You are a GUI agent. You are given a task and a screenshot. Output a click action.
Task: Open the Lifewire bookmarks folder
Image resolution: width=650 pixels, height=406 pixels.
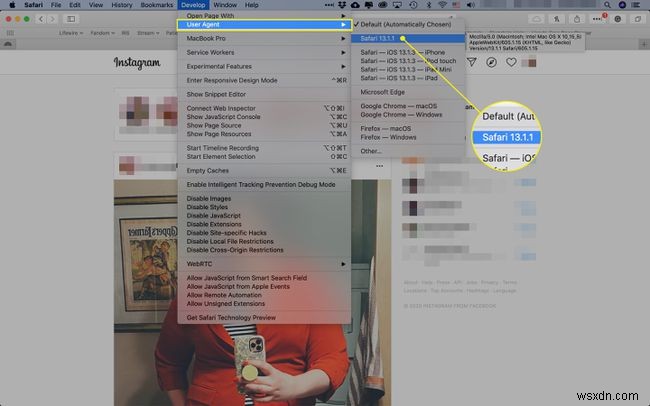pyautogui.click(x=70, y=33)
